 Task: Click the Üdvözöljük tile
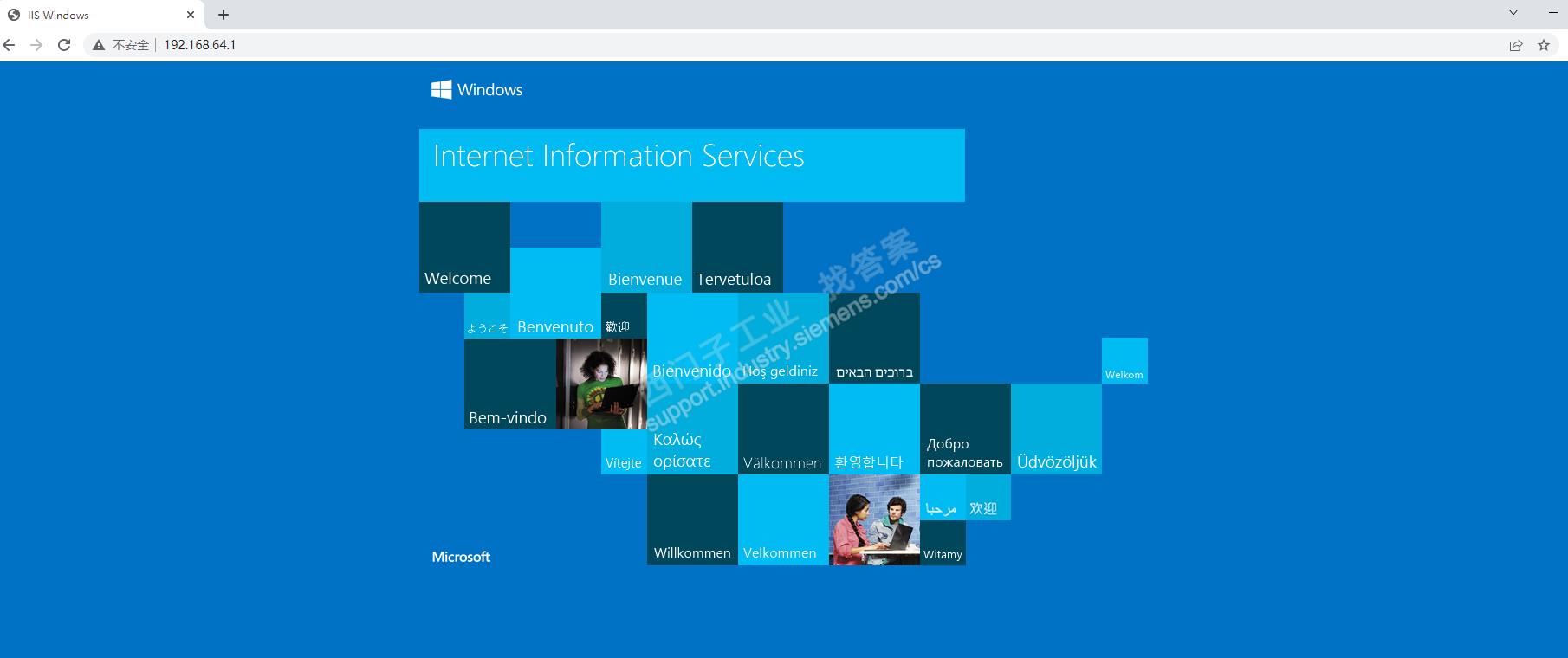pyautogui.click(x=1056, y=429)
